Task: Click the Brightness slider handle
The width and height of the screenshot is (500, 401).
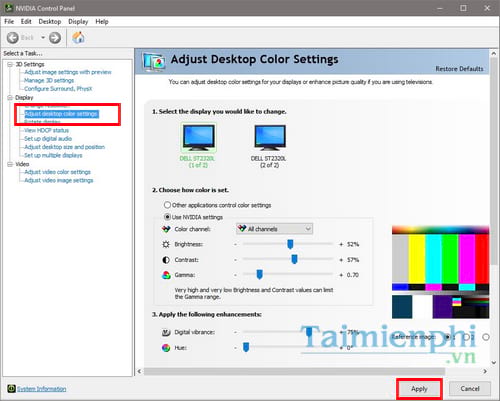Action: pyautogui.click(x=290, y=244)
